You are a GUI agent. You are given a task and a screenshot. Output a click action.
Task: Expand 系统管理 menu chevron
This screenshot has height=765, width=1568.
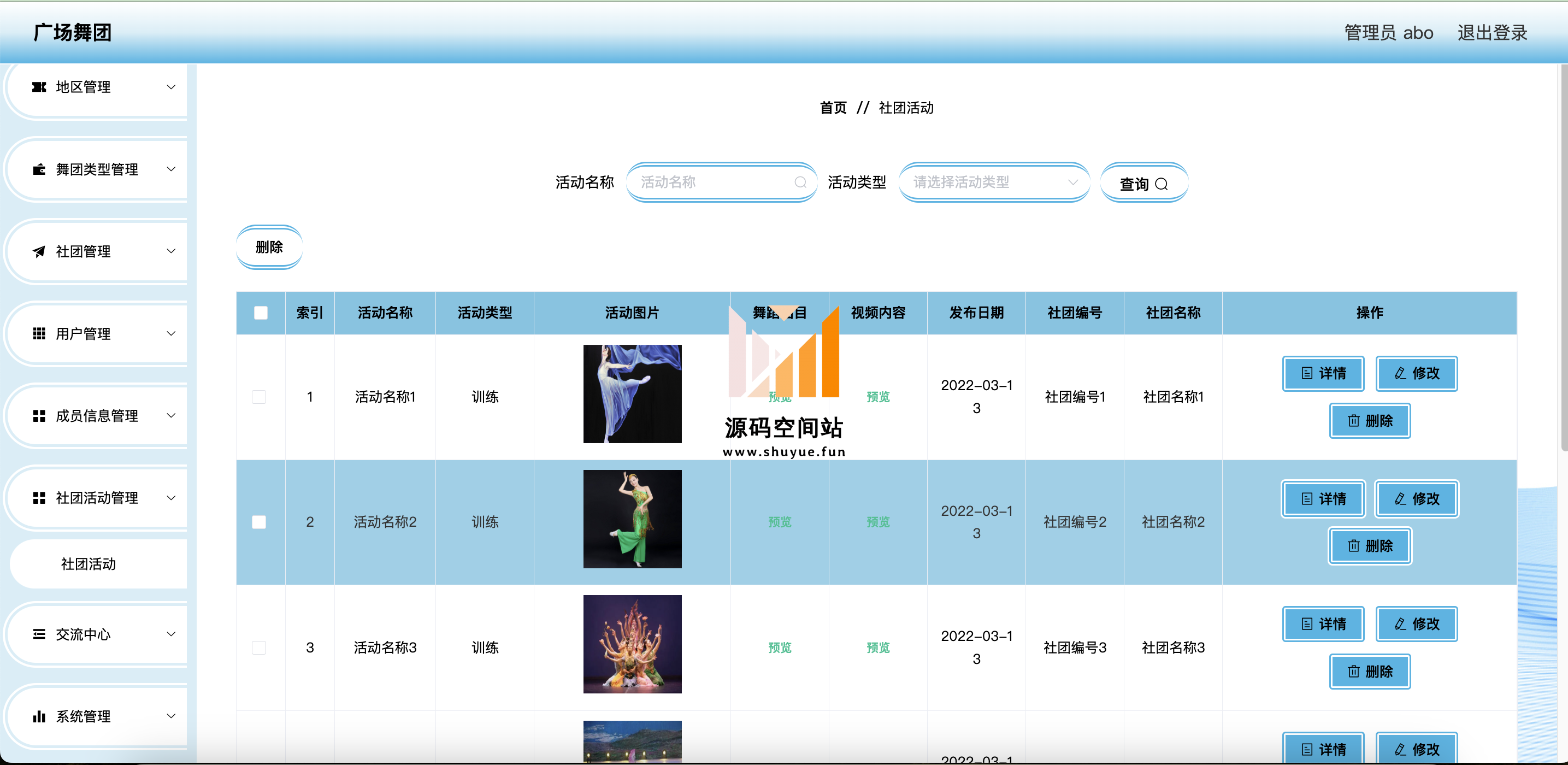point(171,716)
